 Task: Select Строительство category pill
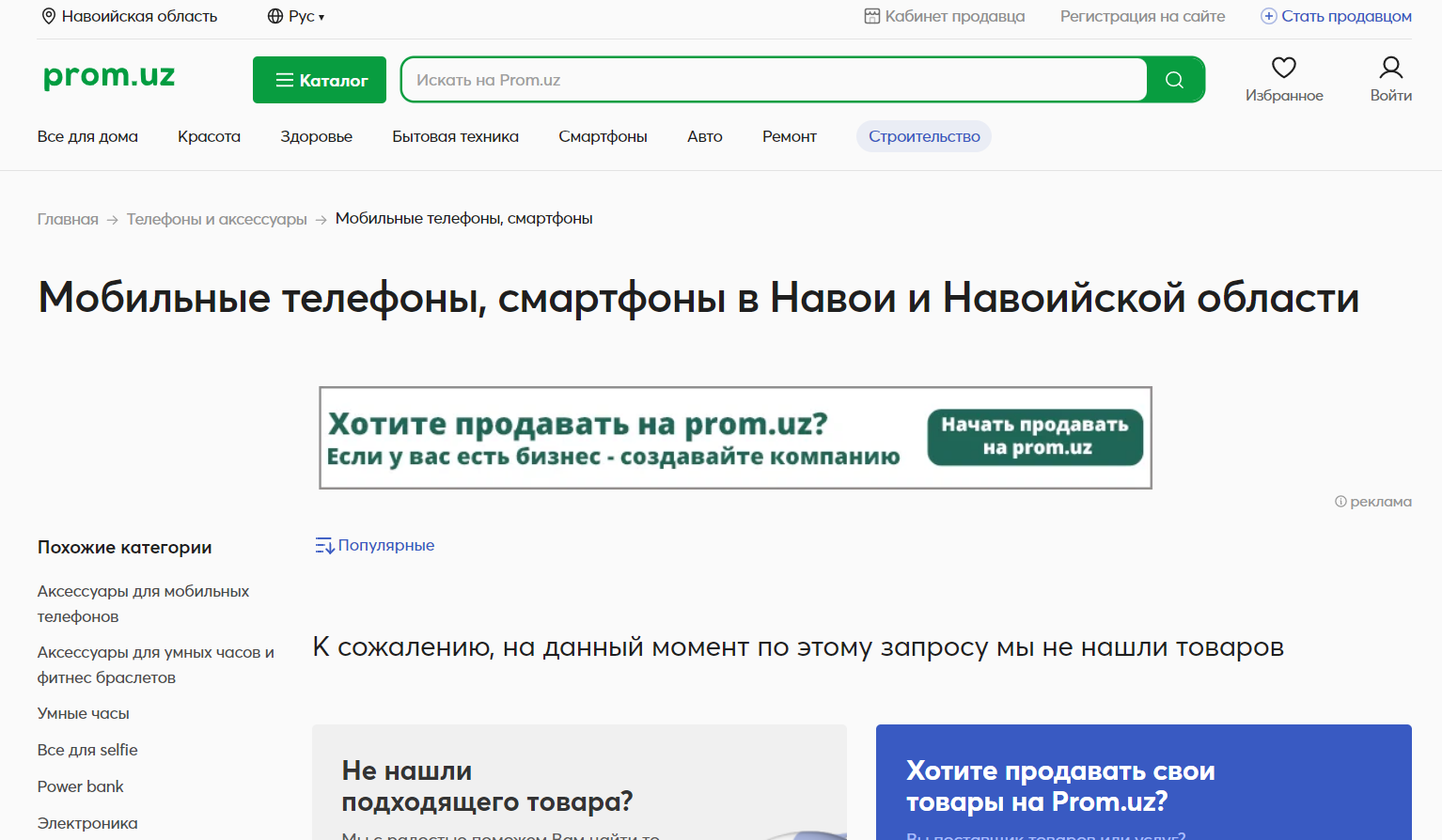(924, 136)
